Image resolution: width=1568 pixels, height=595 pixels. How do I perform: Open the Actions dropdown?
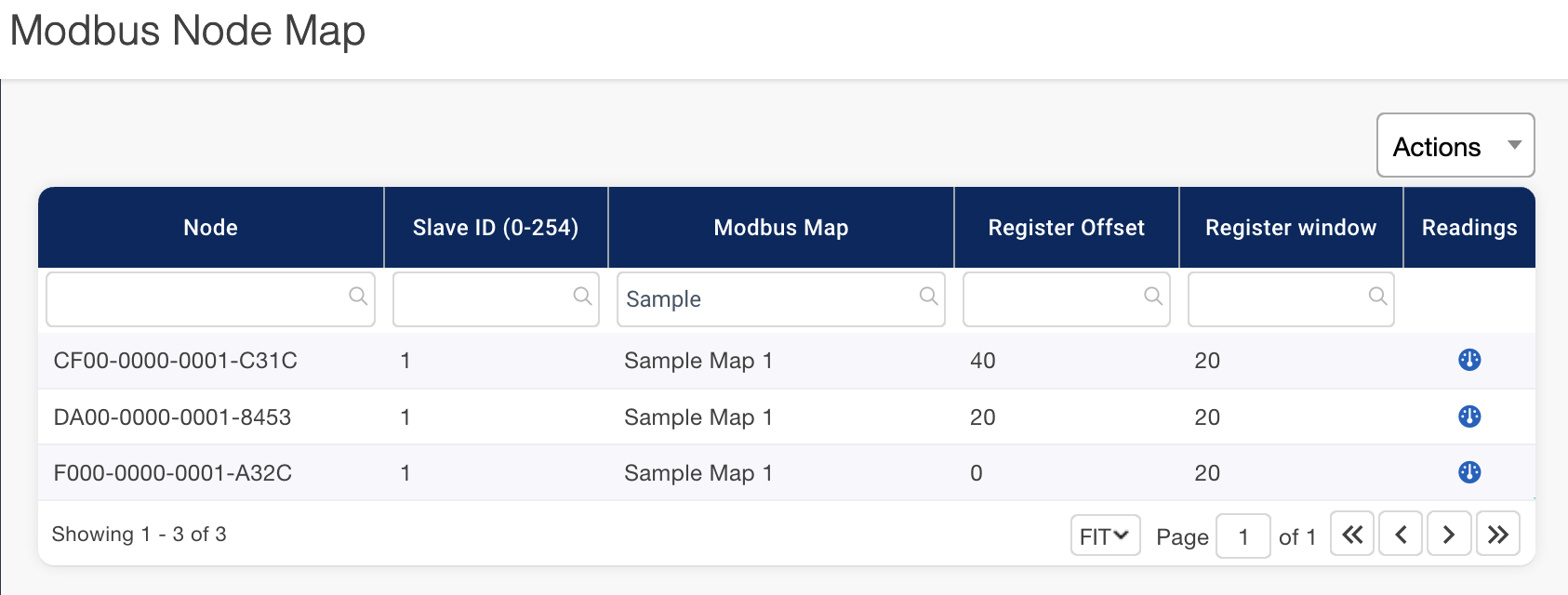coord(1455,146)
